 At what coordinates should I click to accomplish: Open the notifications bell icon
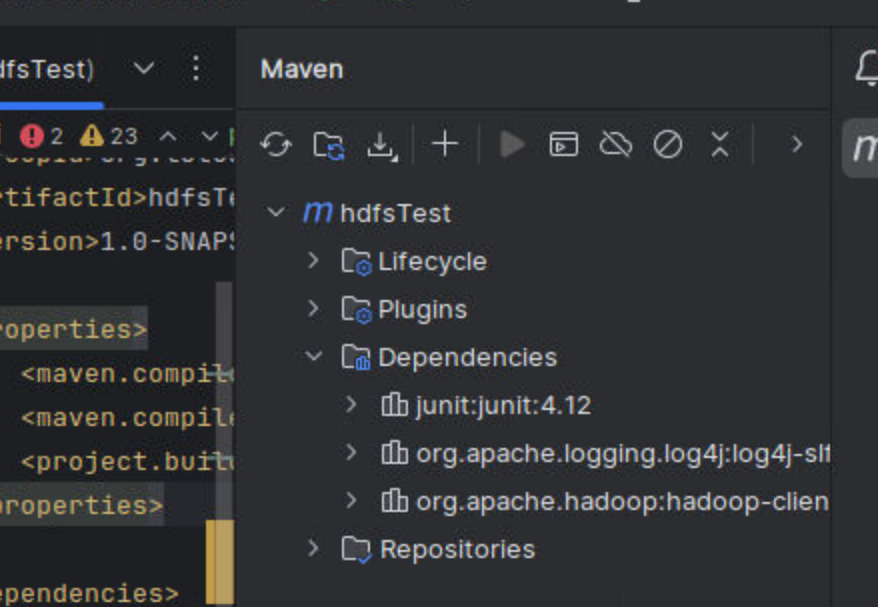pos(869,68)
